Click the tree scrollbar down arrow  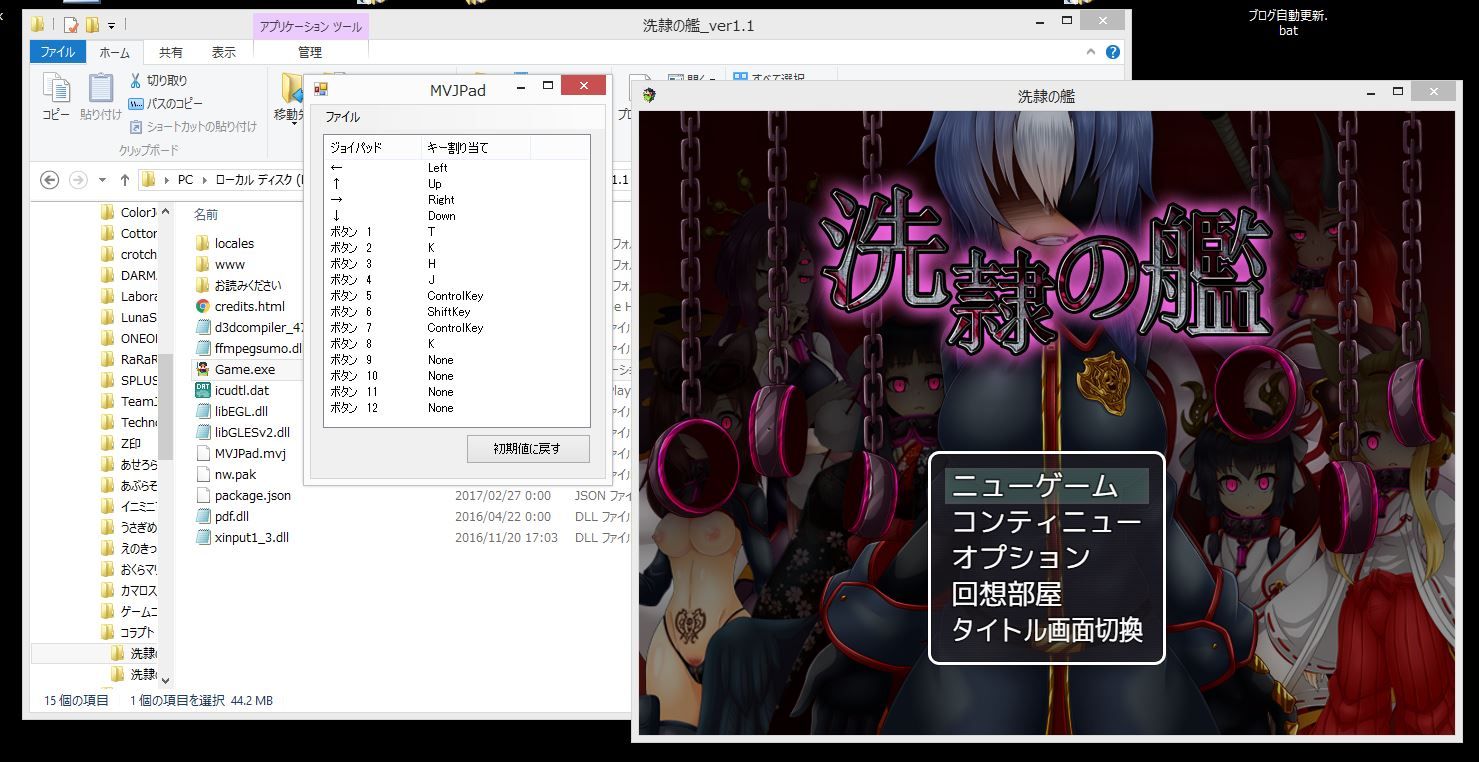tap(165, 680)
